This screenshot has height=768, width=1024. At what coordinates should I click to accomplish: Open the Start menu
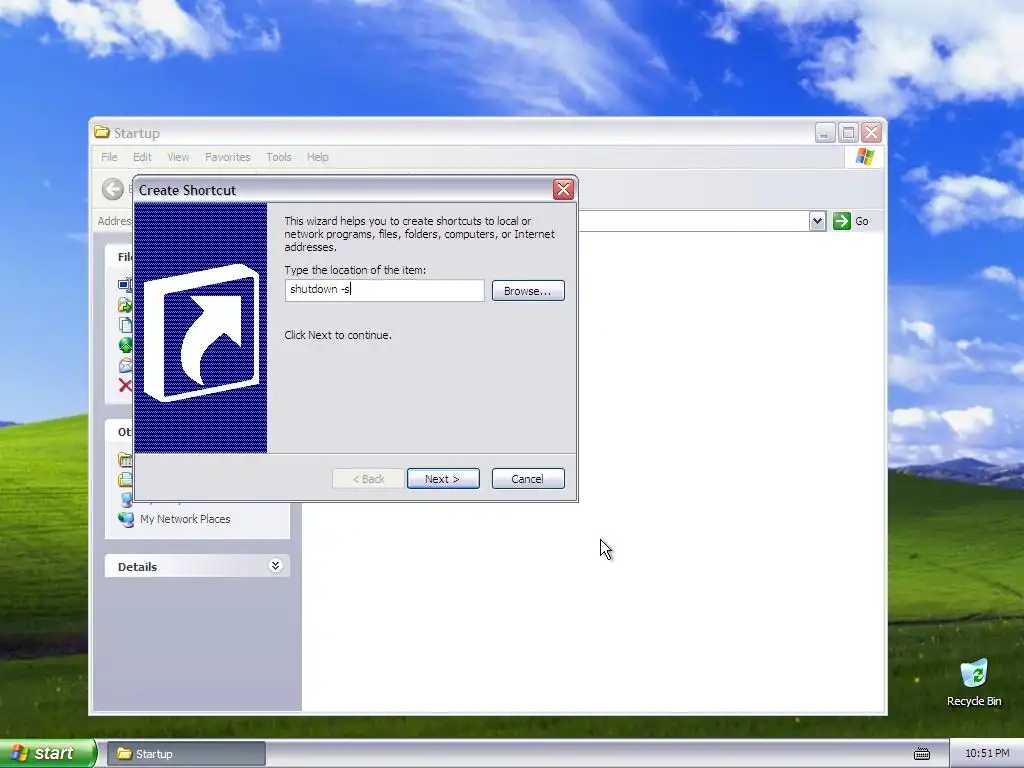48,753
